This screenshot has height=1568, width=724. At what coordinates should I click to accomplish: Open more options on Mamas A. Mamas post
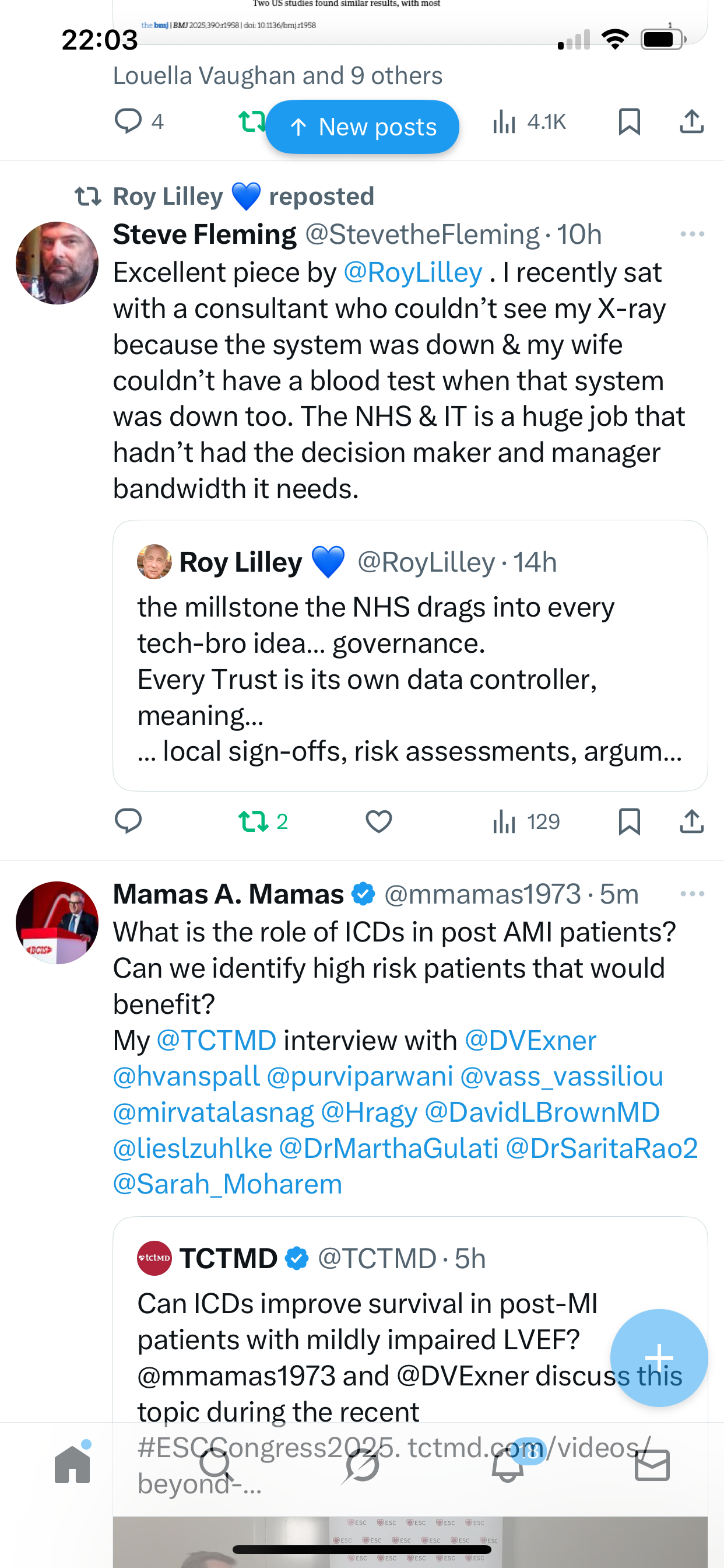click(x=693, y=894)
